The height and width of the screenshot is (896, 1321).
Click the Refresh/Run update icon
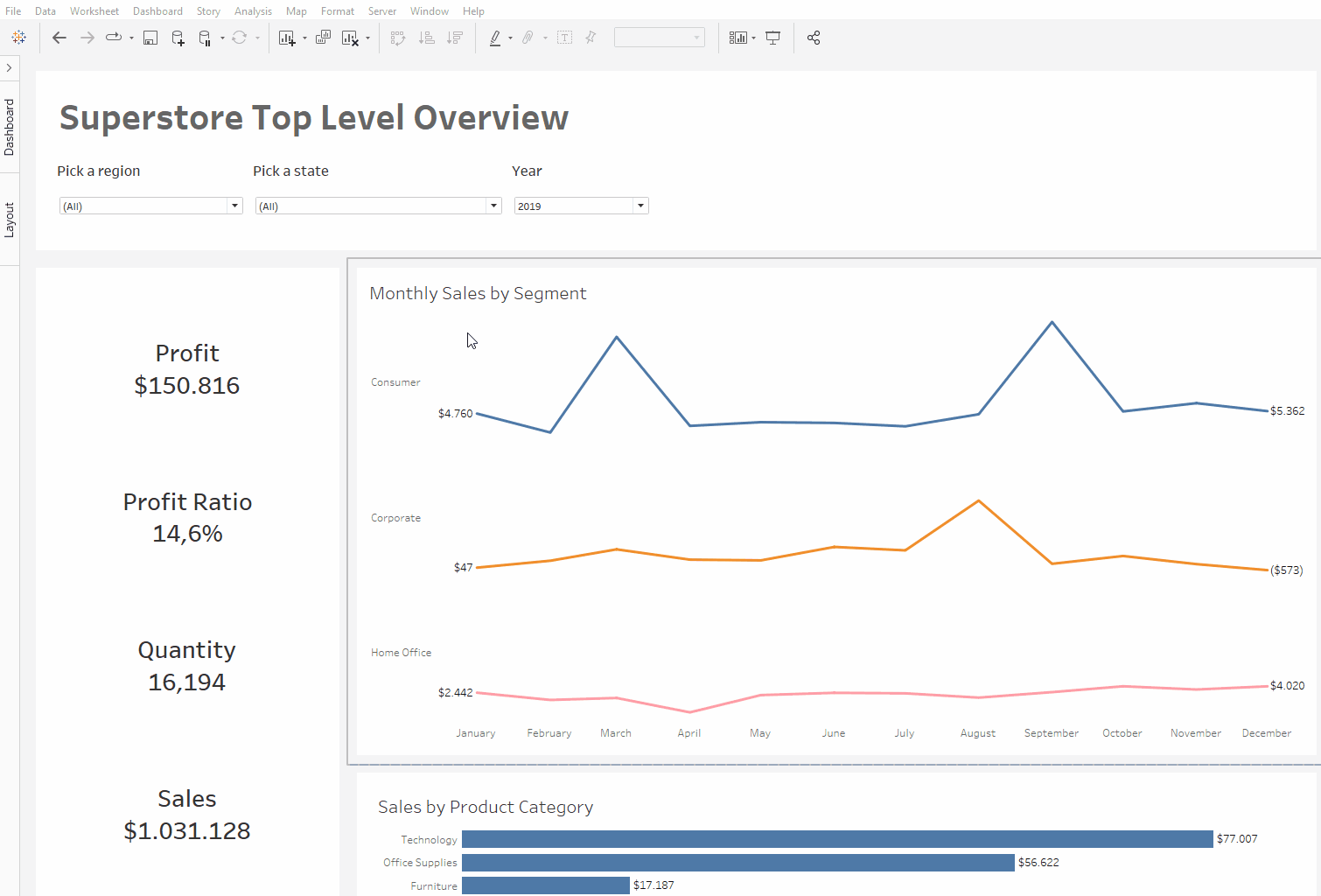tap(239, 38)
